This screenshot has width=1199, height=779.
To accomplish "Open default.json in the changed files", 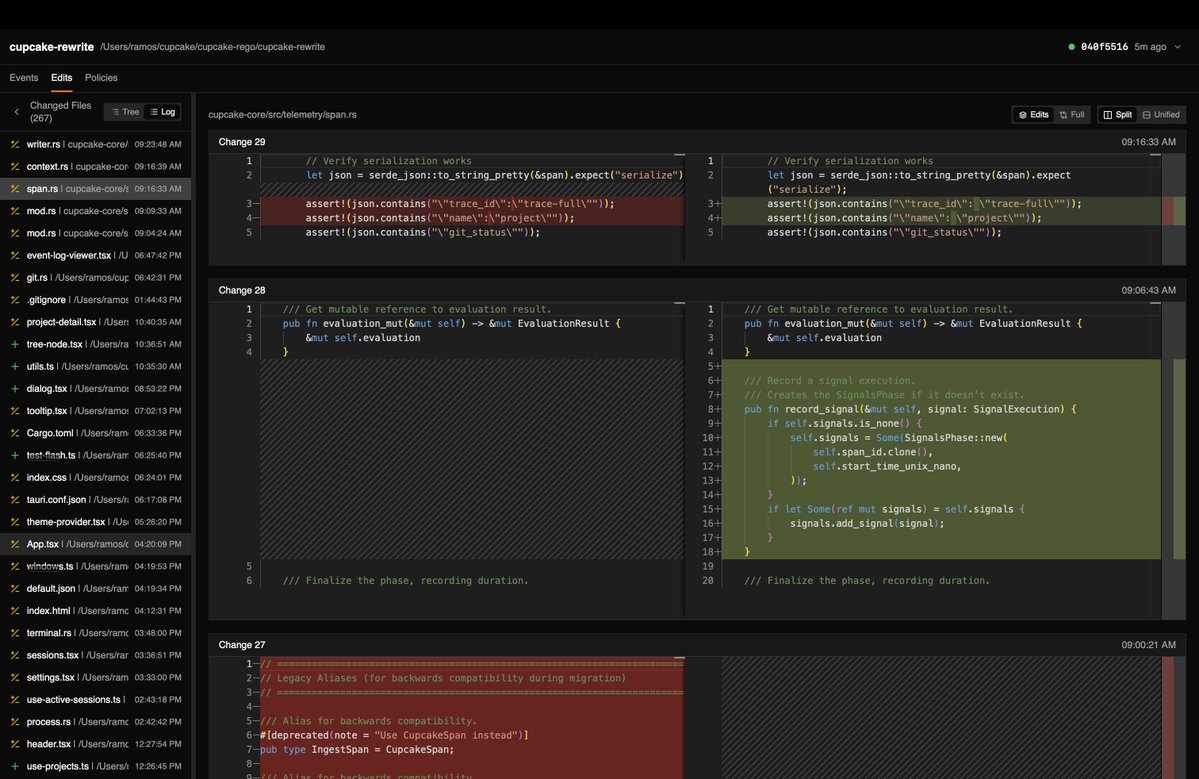I will click(x=96, y=589).
